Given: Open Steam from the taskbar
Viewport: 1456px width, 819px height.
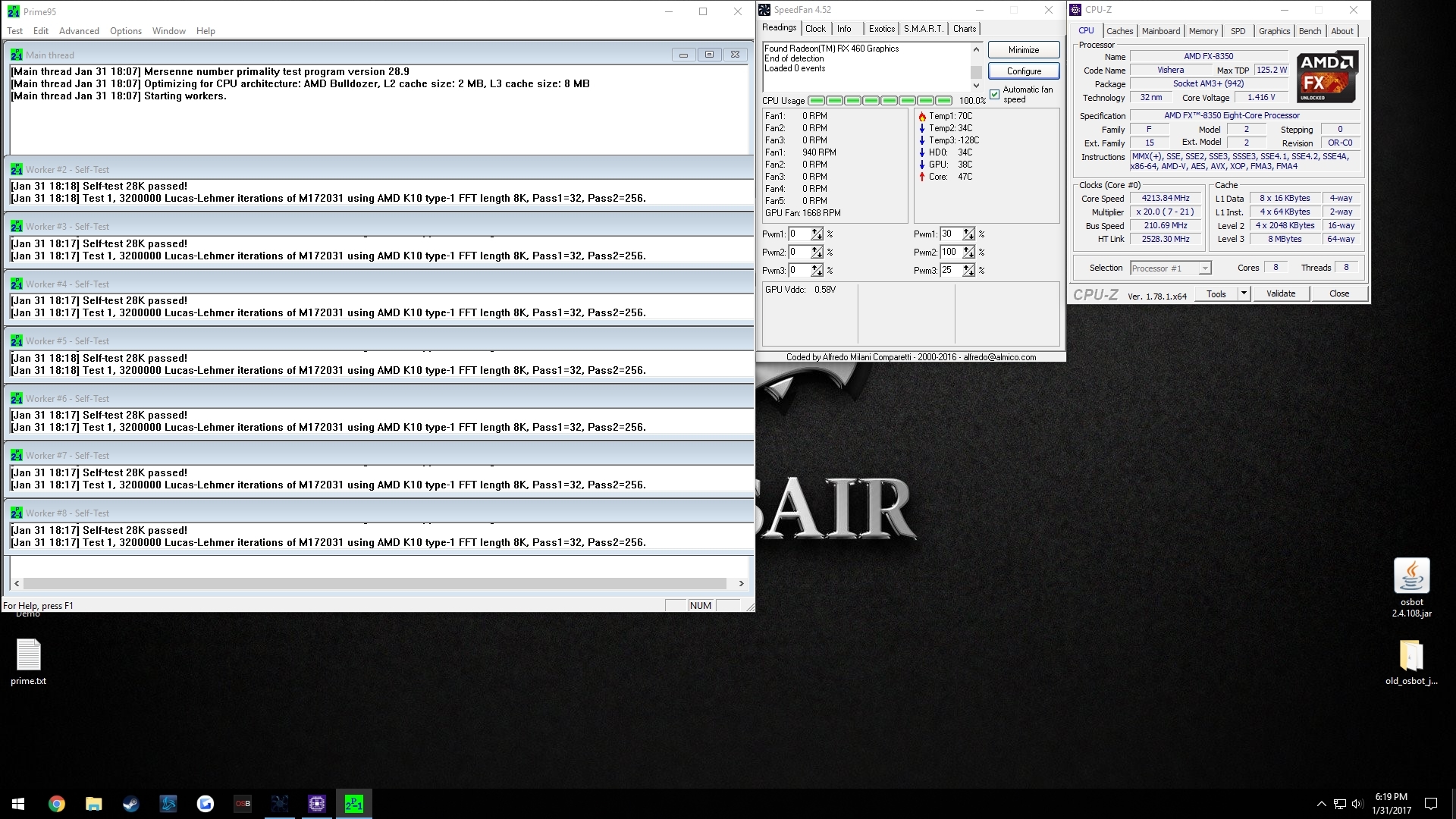Looking at the screenshot, I should (x=130, y=804).
